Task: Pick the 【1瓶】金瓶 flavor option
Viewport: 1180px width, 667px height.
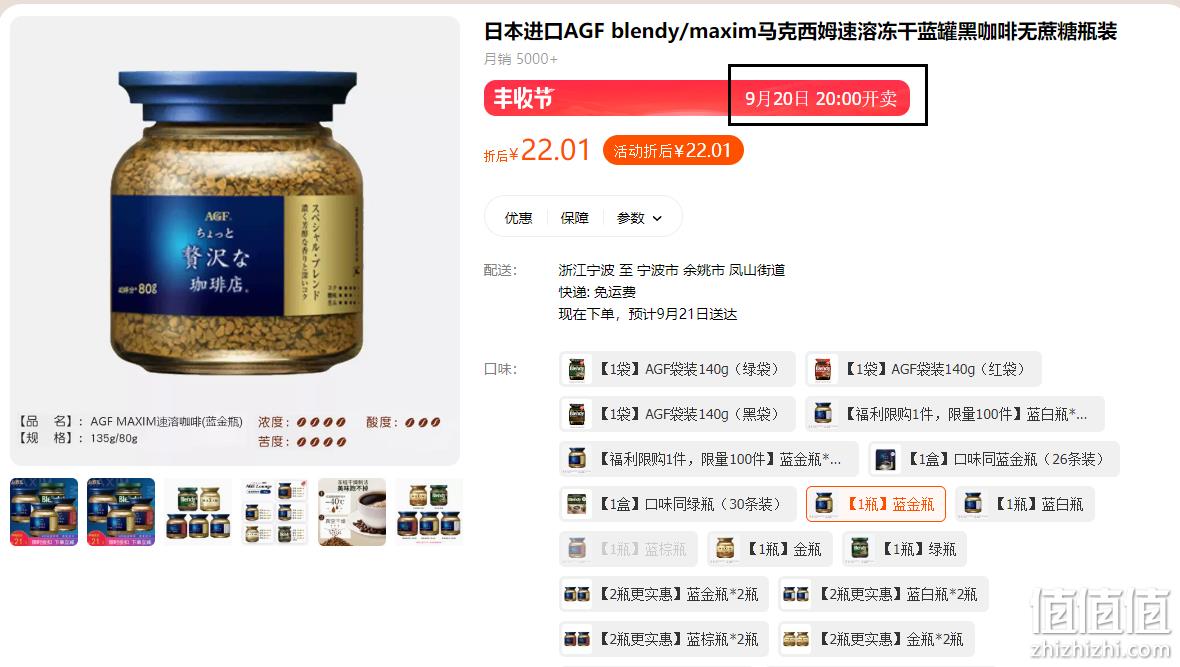Action: 769,549
